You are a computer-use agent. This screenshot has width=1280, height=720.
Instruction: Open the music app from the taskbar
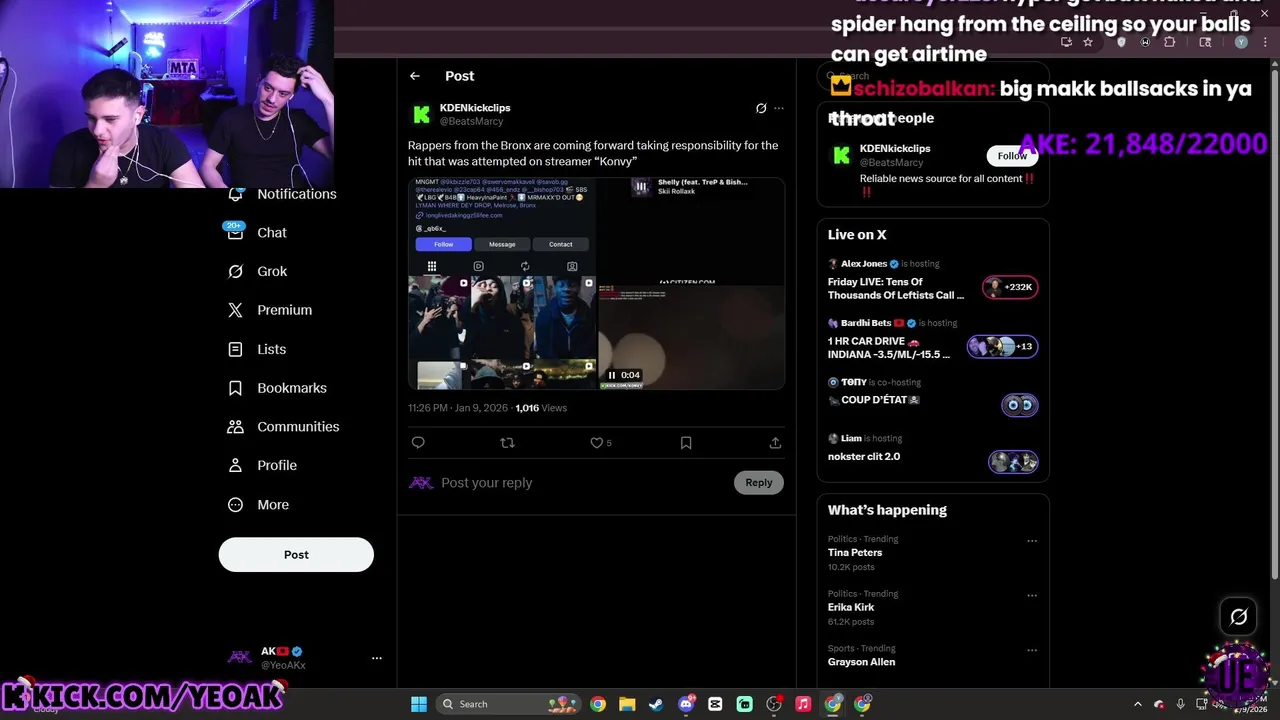[x=803, y=704]
